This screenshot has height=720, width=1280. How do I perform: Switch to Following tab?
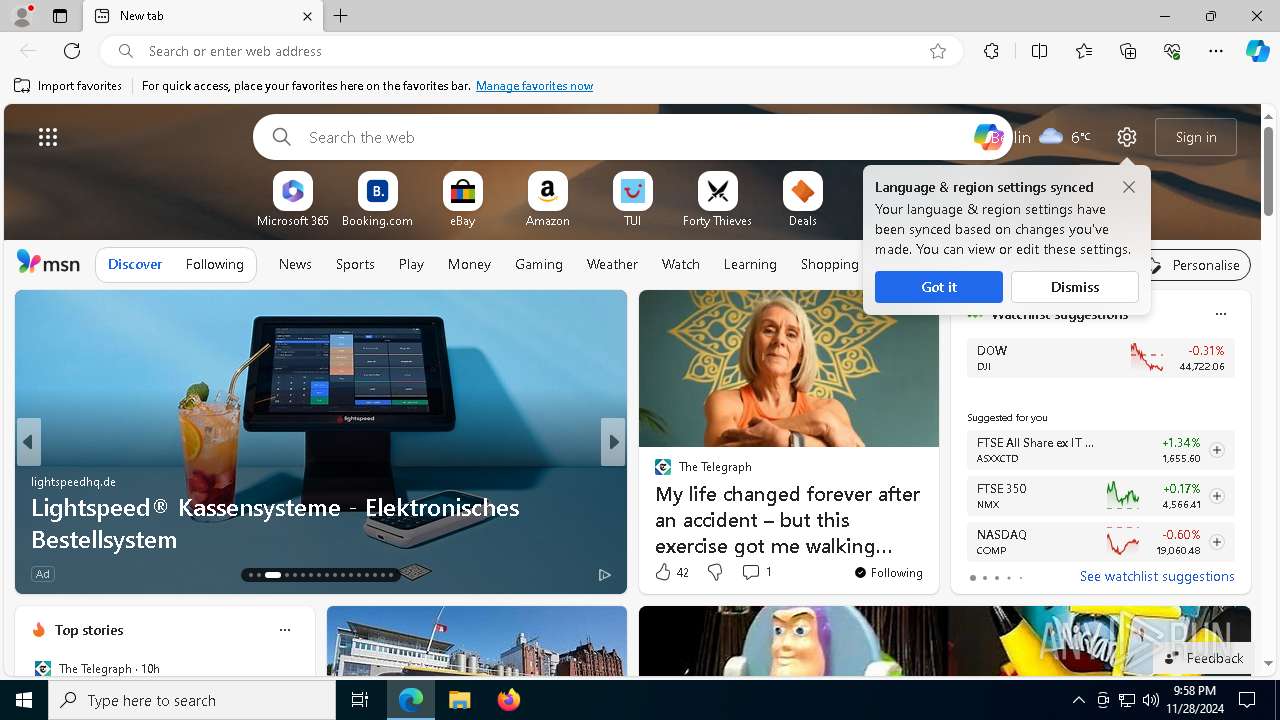tap(215, 264)
